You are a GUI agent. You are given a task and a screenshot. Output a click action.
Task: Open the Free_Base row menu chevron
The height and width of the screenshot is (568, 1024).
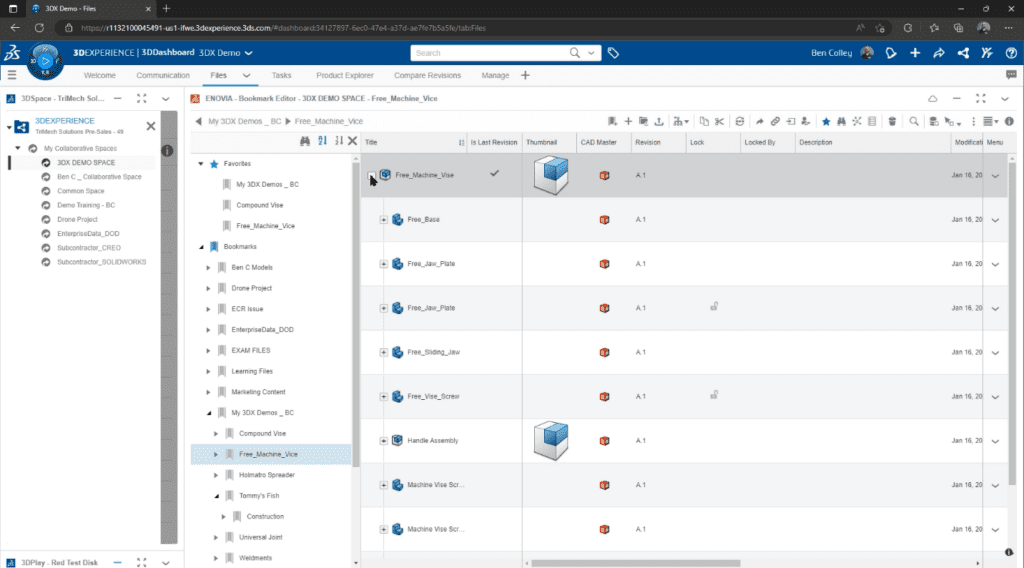(995, 220)
